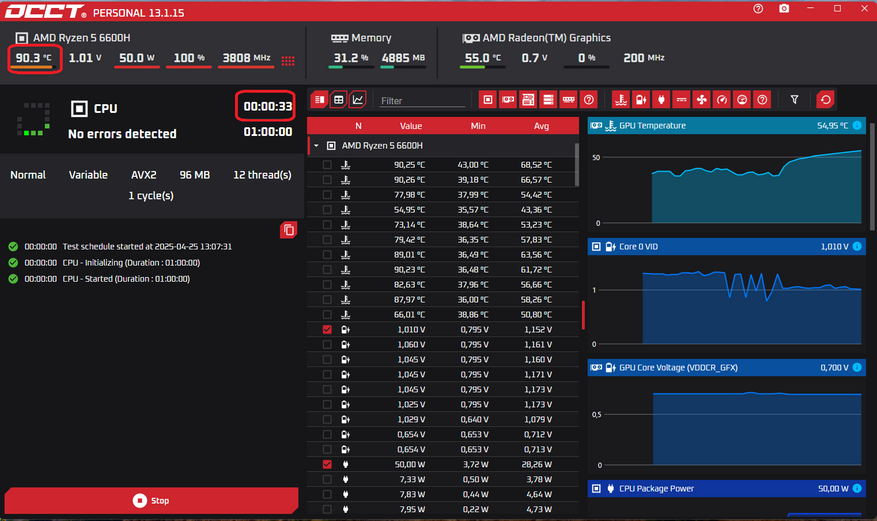Click the 00:00:33 elapsed time readout

[x=267, y=106]
